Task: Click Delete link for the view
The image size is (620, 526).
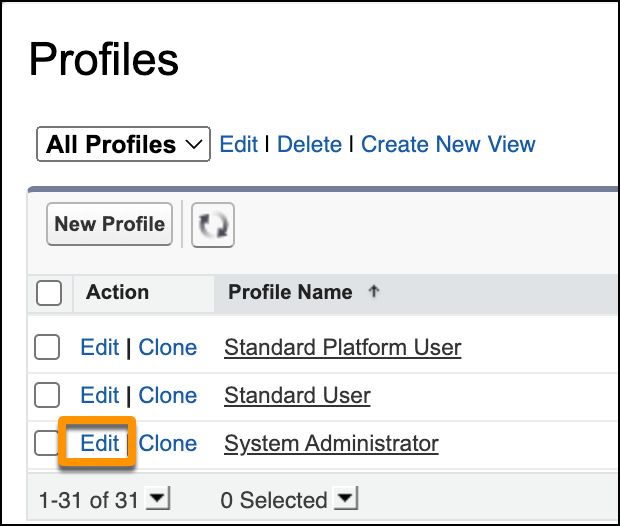Action: [309, 144]
